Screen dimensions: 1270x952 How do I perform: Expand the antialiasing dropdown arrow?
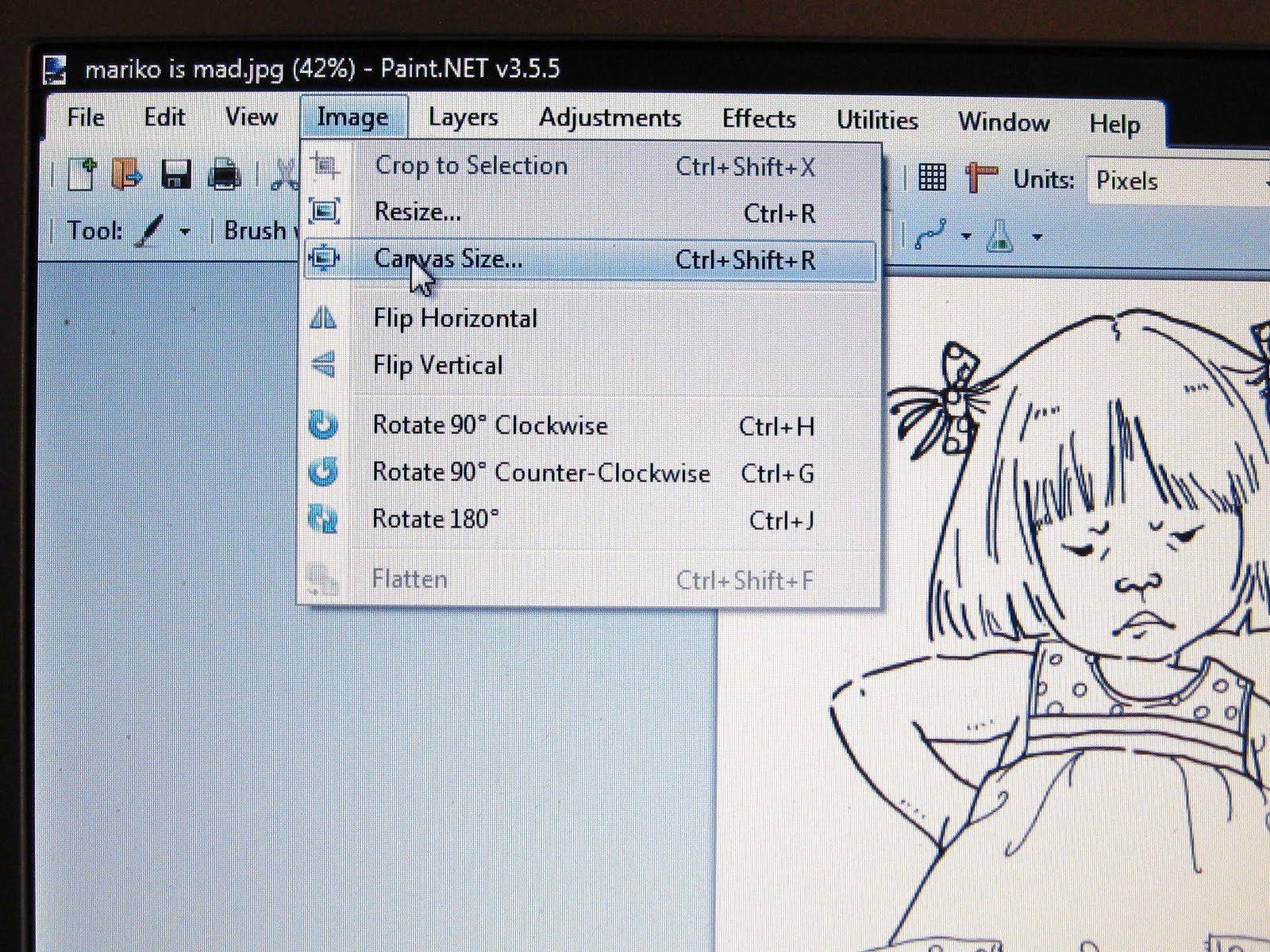pyautogui.click(x=1036, y=236)
